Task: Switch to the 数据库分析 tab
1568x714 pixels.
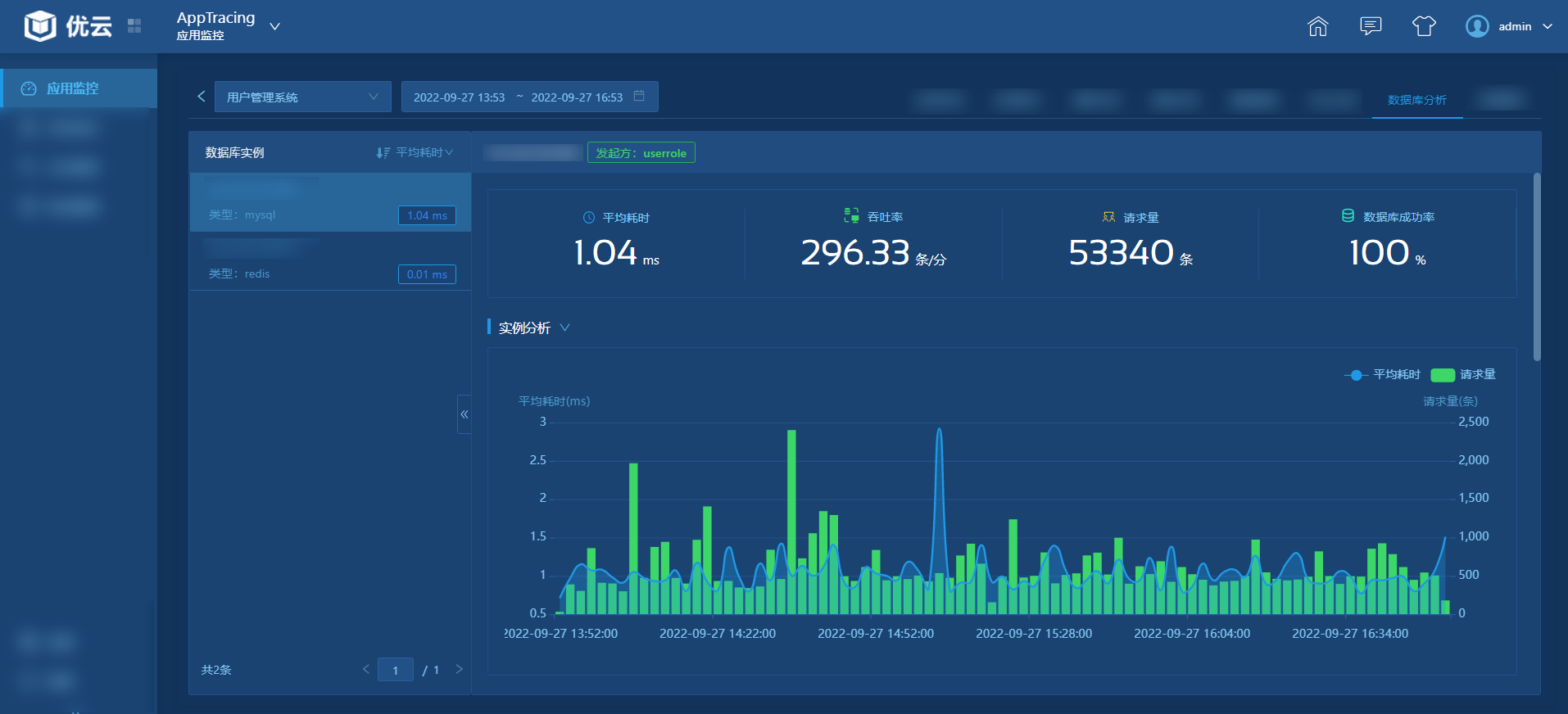Action: (x=1417, y=100)
